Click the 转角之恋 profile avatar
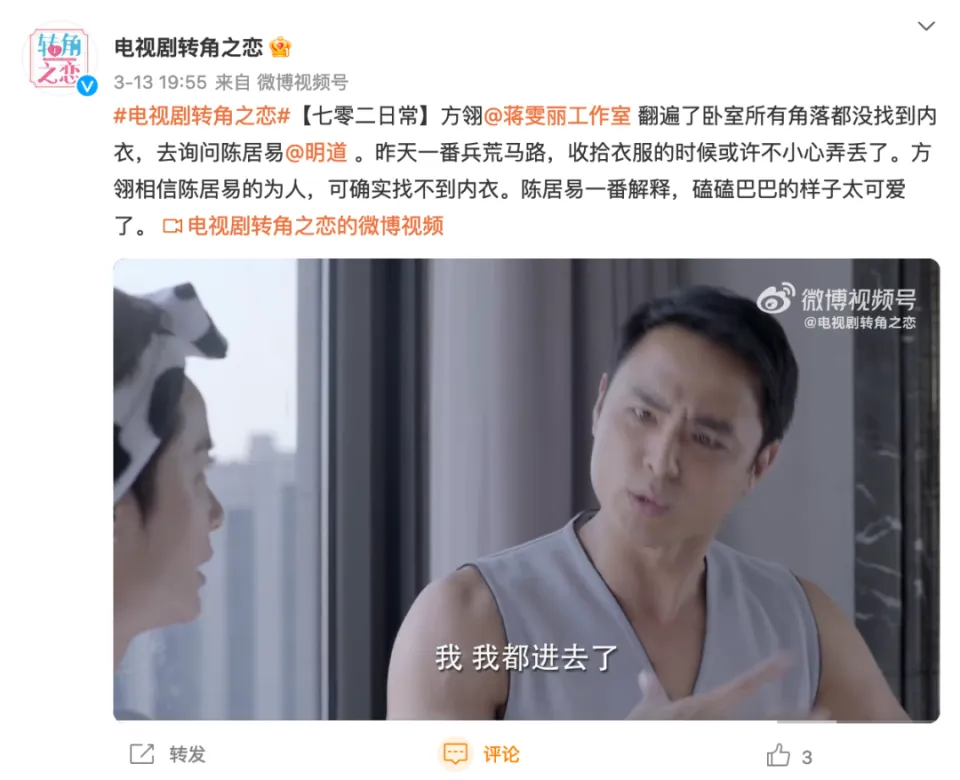The image size is (960, 780). [x=59, y=58]
